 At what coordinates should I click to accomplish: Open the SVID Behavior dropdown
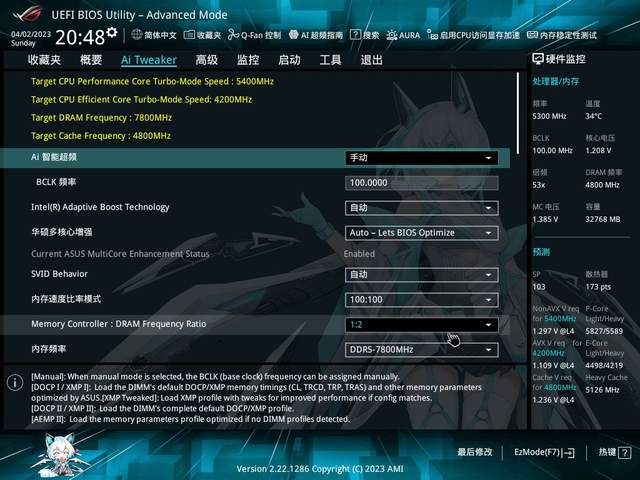click(x=422, y=275)
